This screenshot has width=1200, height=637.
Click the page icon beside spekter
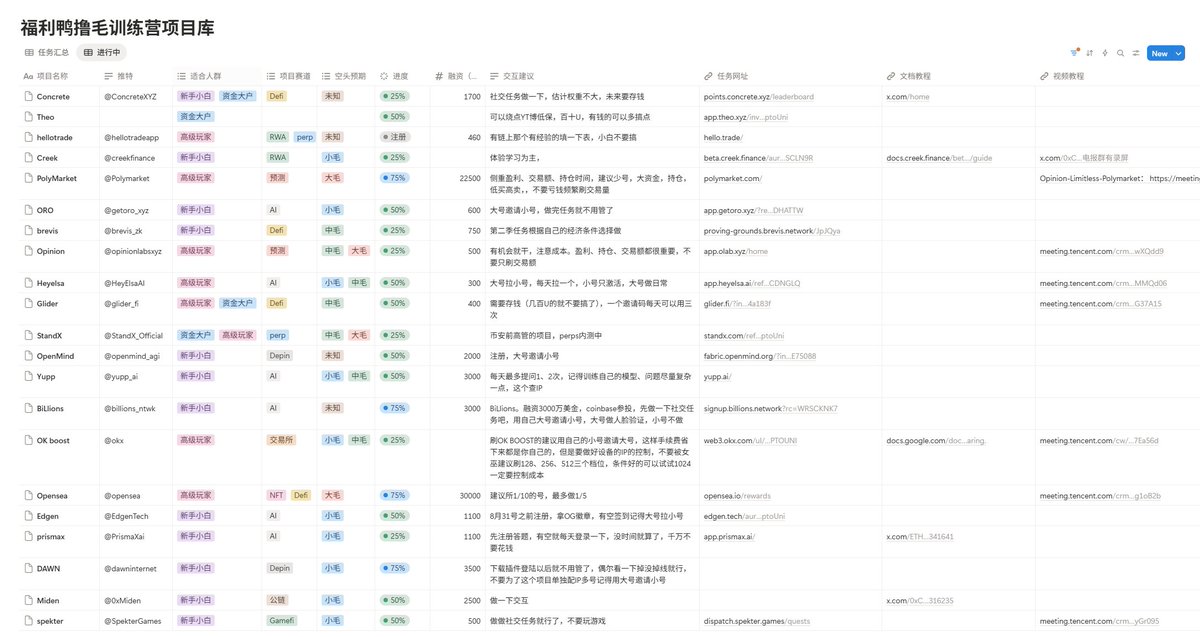28,621
